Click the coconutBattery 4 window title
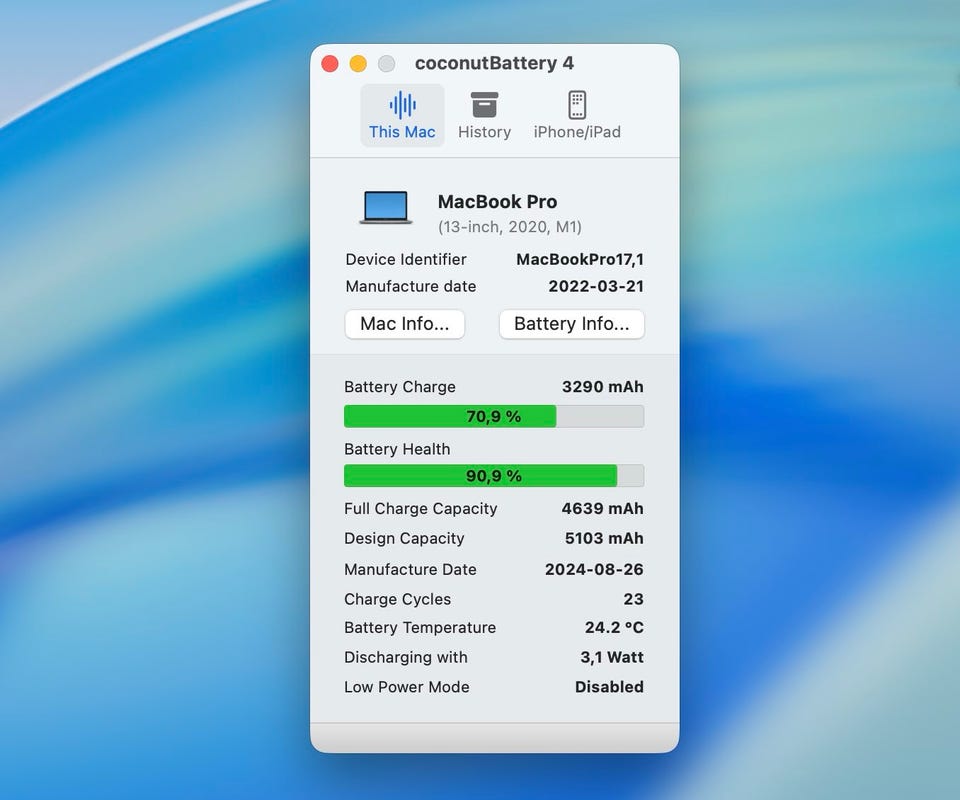Viewport: 960px width, 800px height. pos(494,63)
